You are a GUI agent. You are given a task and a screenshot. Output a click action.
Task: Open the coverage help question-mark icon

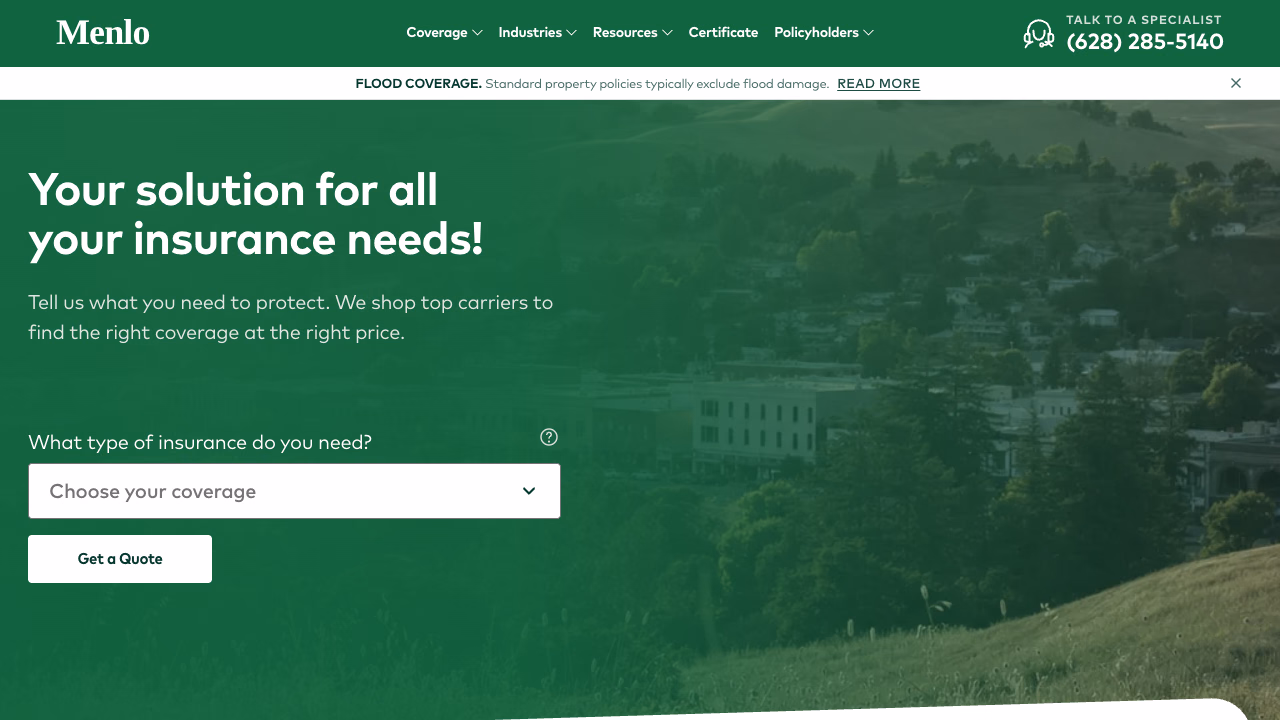549,437
